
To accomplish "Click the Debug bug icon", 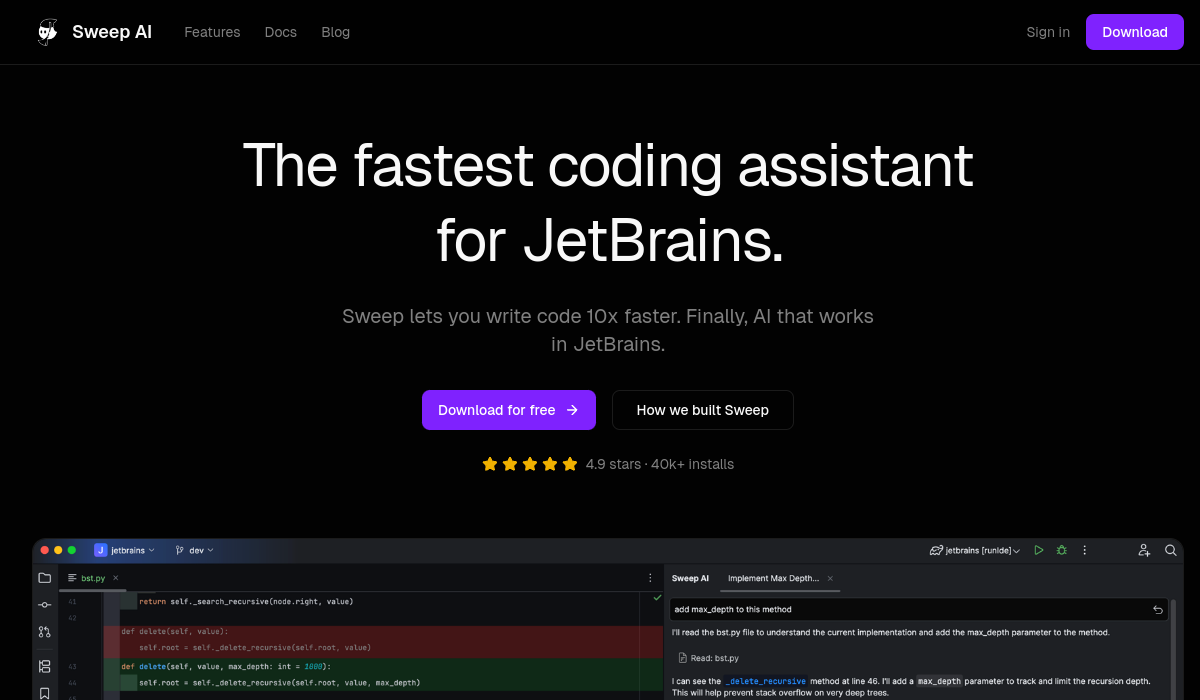I will coord(1061,550).
